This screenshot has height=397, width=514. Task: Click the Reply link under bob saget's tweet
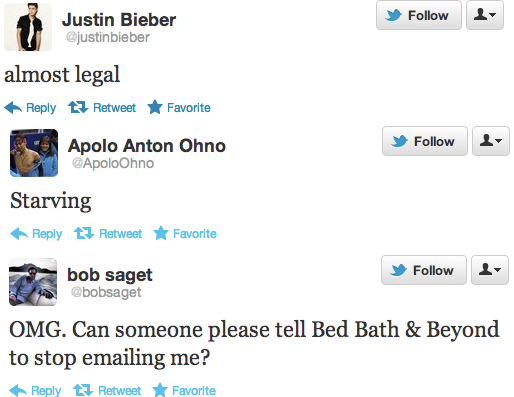pos(46,391)
